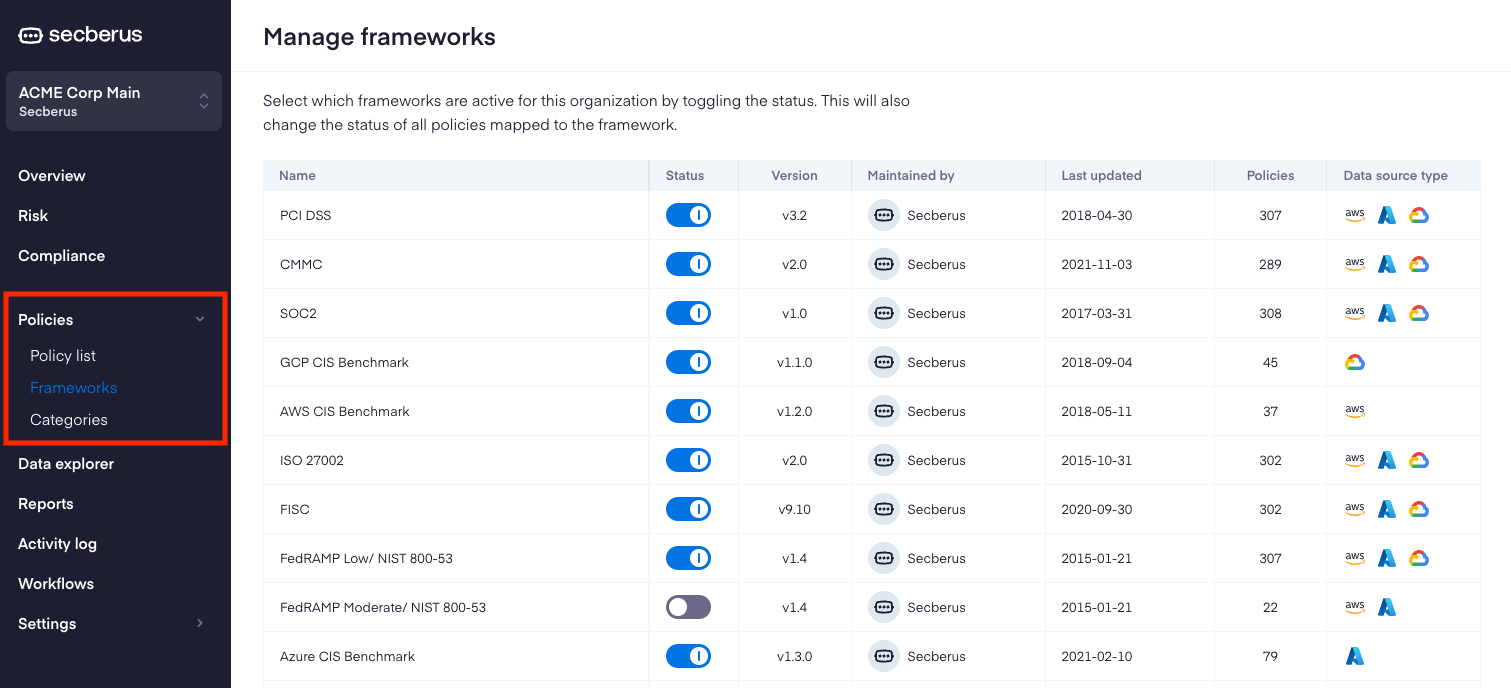This screenshot has width=1511, height=688.
Task: Sort by the Name column header
Action: [x=297, y=175]
